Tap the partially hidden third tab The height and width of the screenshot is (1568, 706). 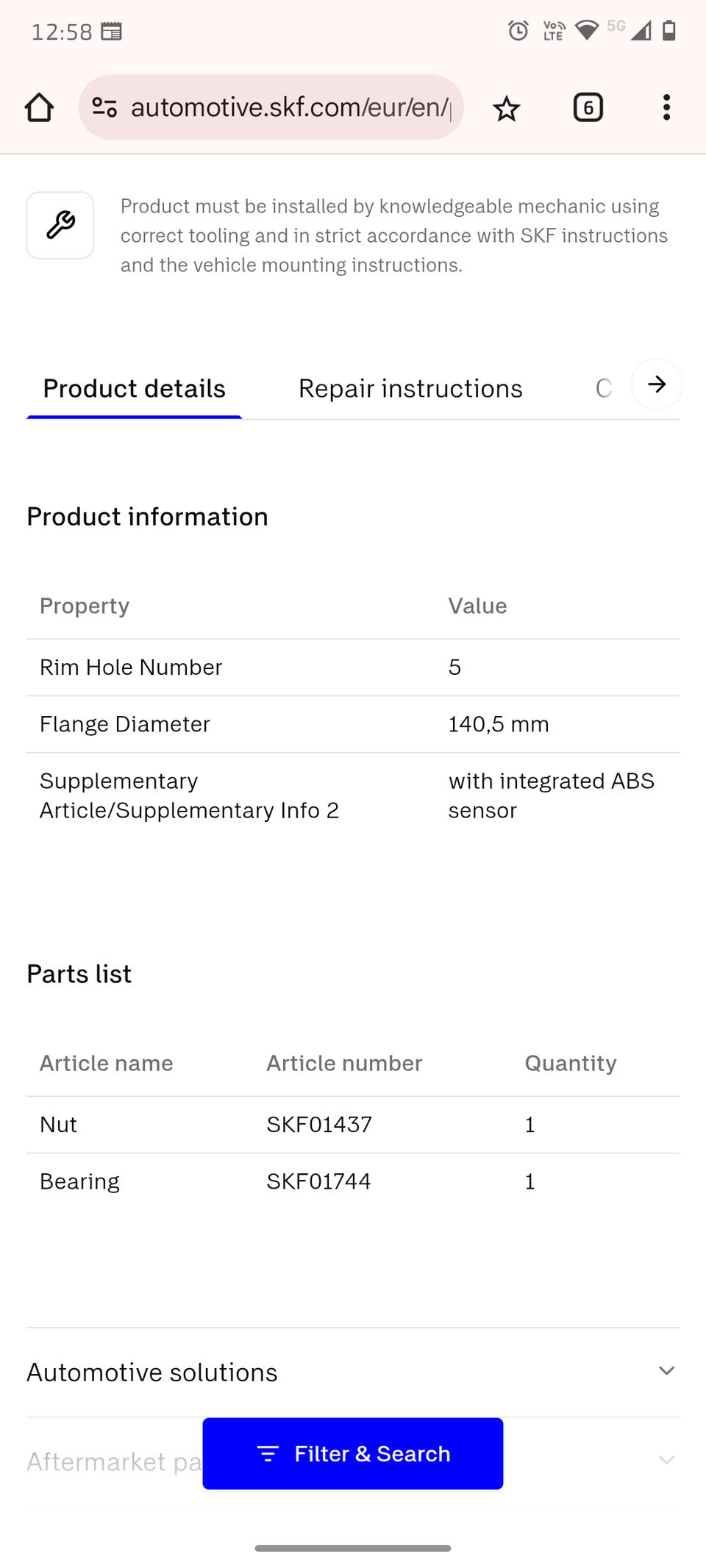coord(604,388)
